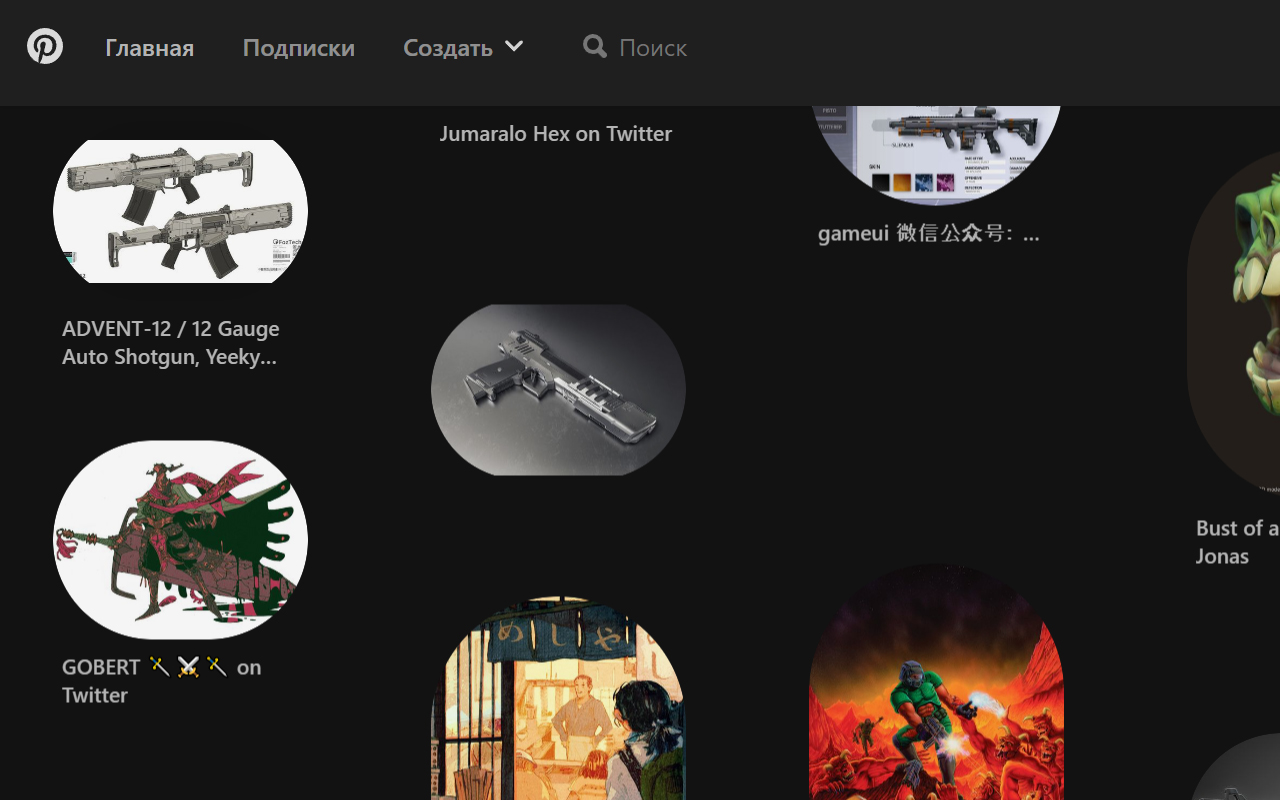Open the Главная home tab
This screenshot has width=1280, height=800.
click(150, 48)
